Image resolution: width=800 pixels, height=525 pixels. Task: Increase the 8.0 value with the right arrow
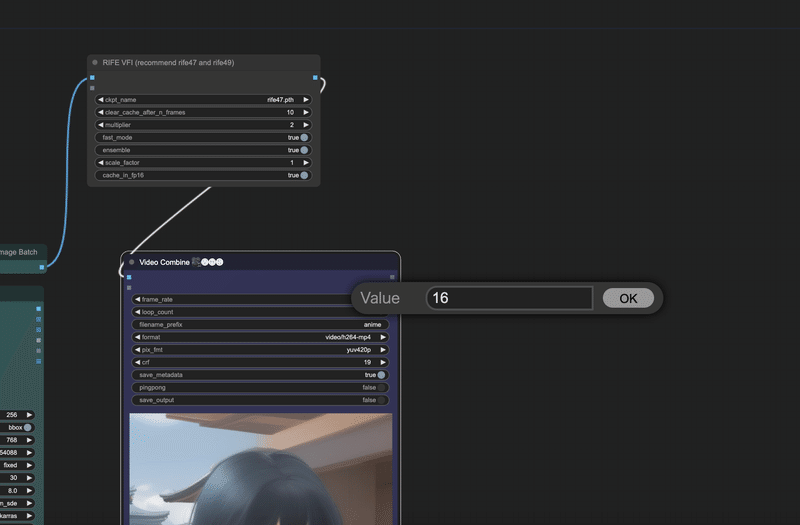pyautogui.click(x=30, y=490)
